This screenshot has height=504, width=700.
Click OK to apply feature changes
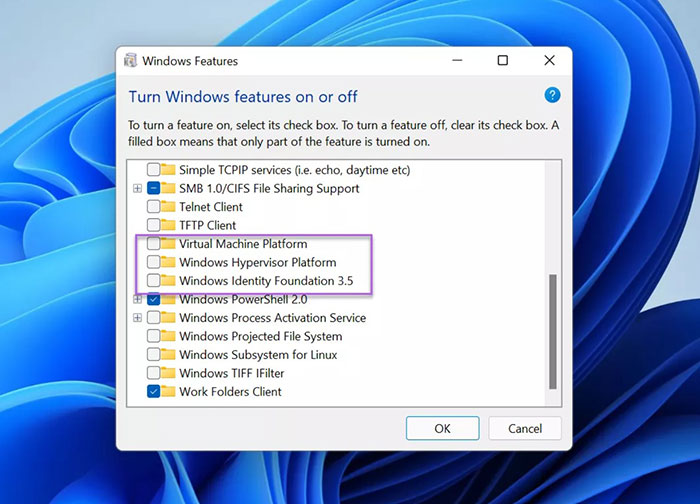[442, 429]
